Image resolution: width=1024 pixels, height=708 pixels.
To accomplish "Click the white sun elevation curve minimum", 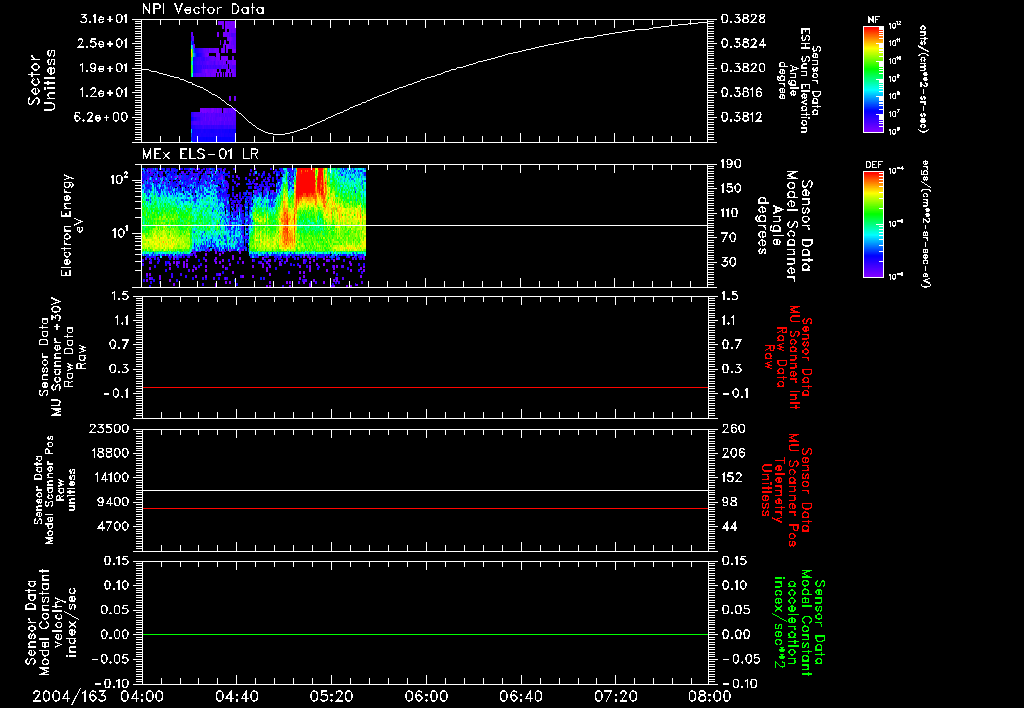I will point(280,134).
